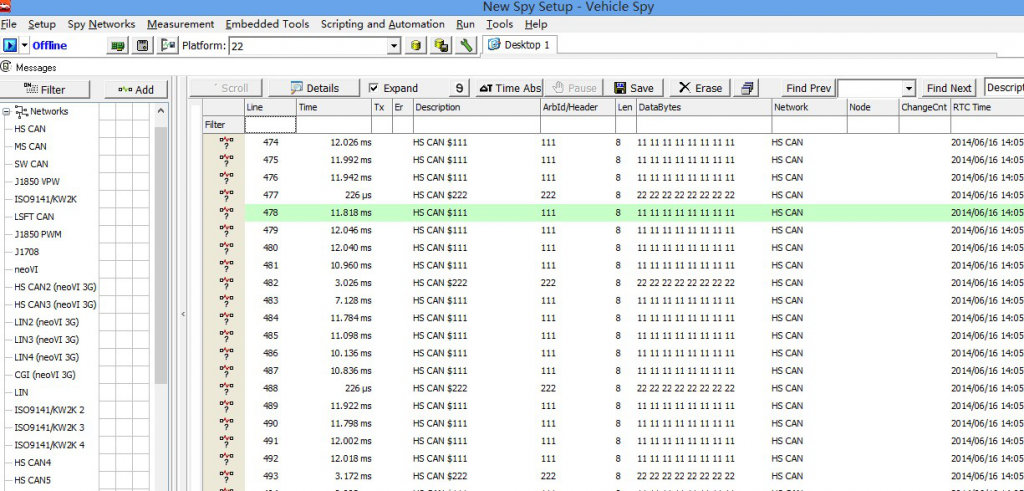Click the message icon on line 474
The width and height of the screenshot is (1024, 491).
pos(226,143)
